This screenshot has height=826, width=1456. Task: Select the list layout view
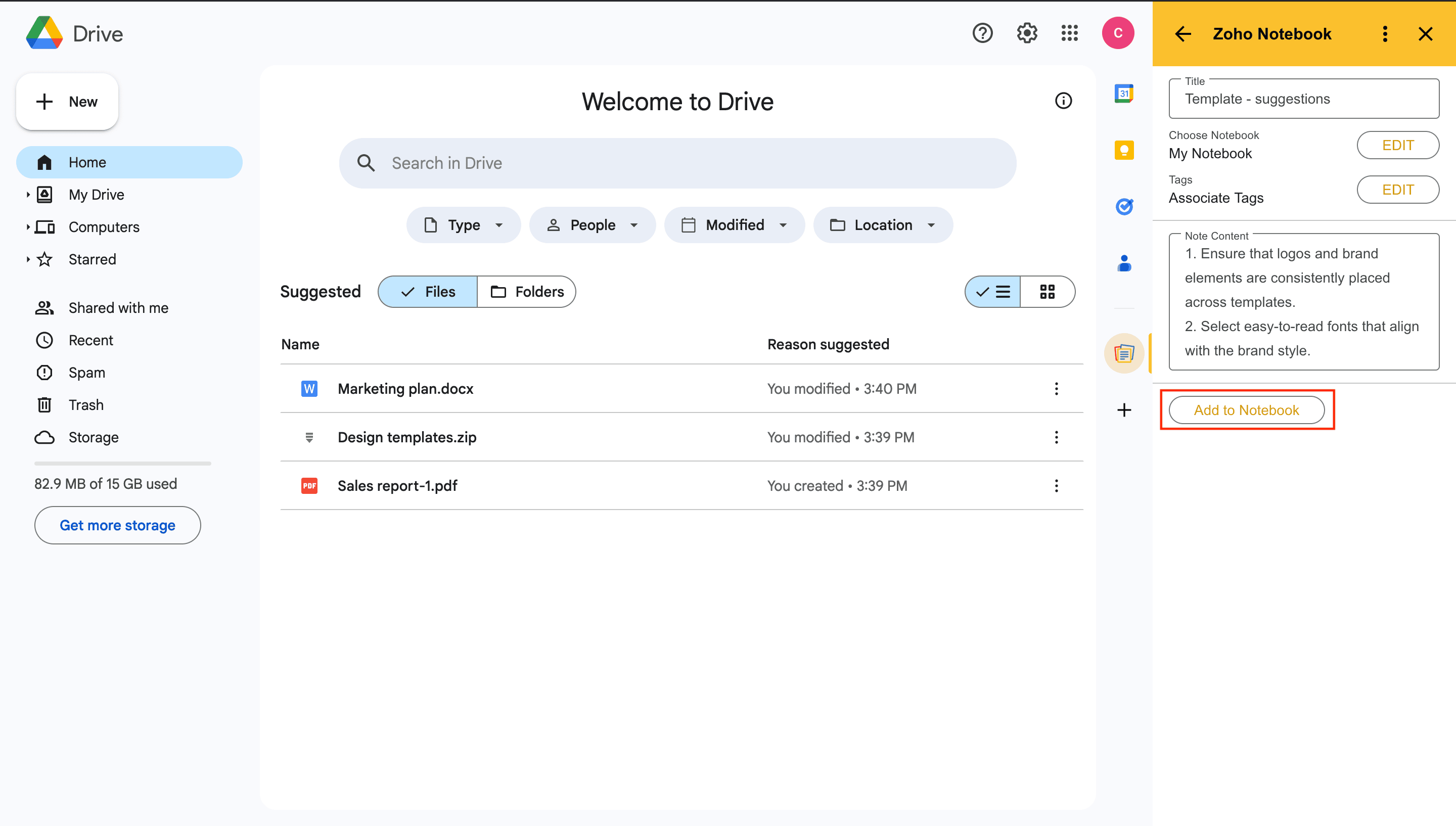[993, 292]
